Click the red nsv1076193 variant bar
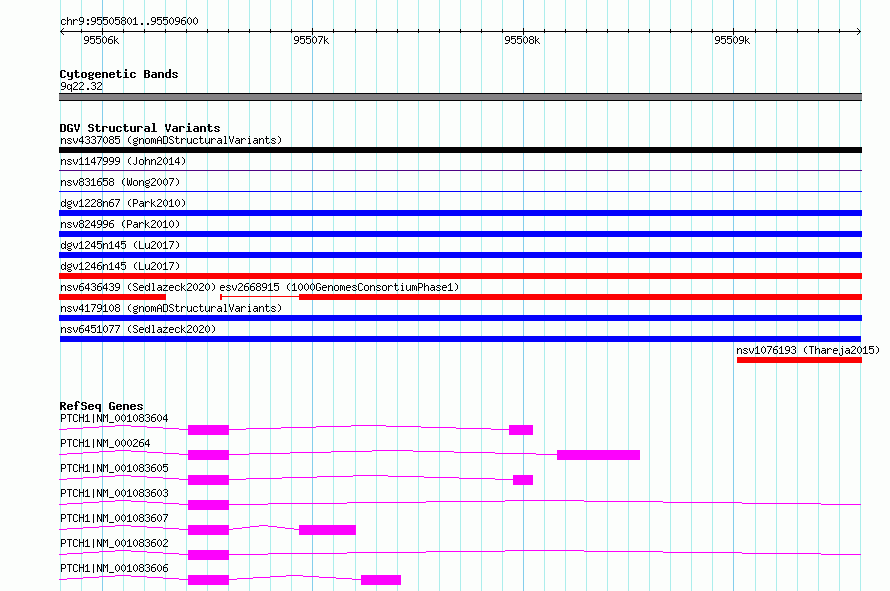Screen dimensions: 890x591 coord(799,360)
